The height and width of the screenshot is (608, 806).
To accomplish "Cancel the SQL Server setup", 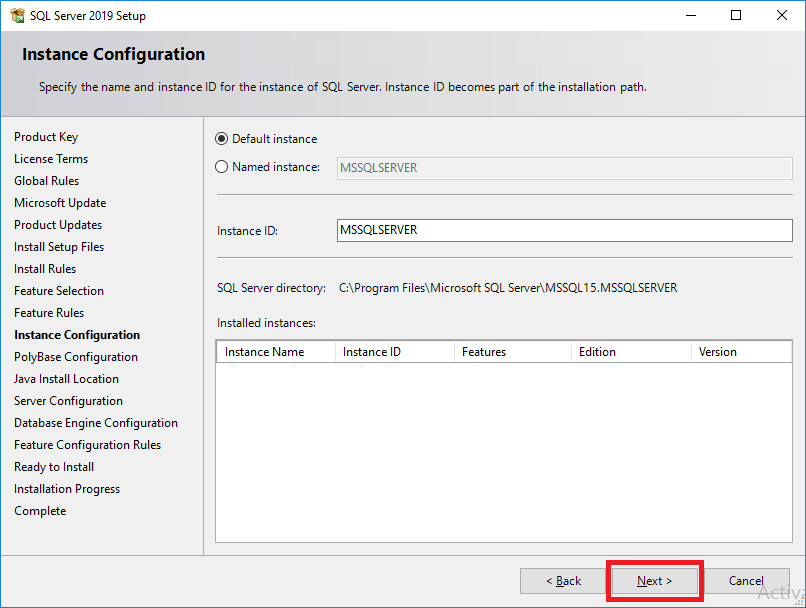I will (746, 581).
